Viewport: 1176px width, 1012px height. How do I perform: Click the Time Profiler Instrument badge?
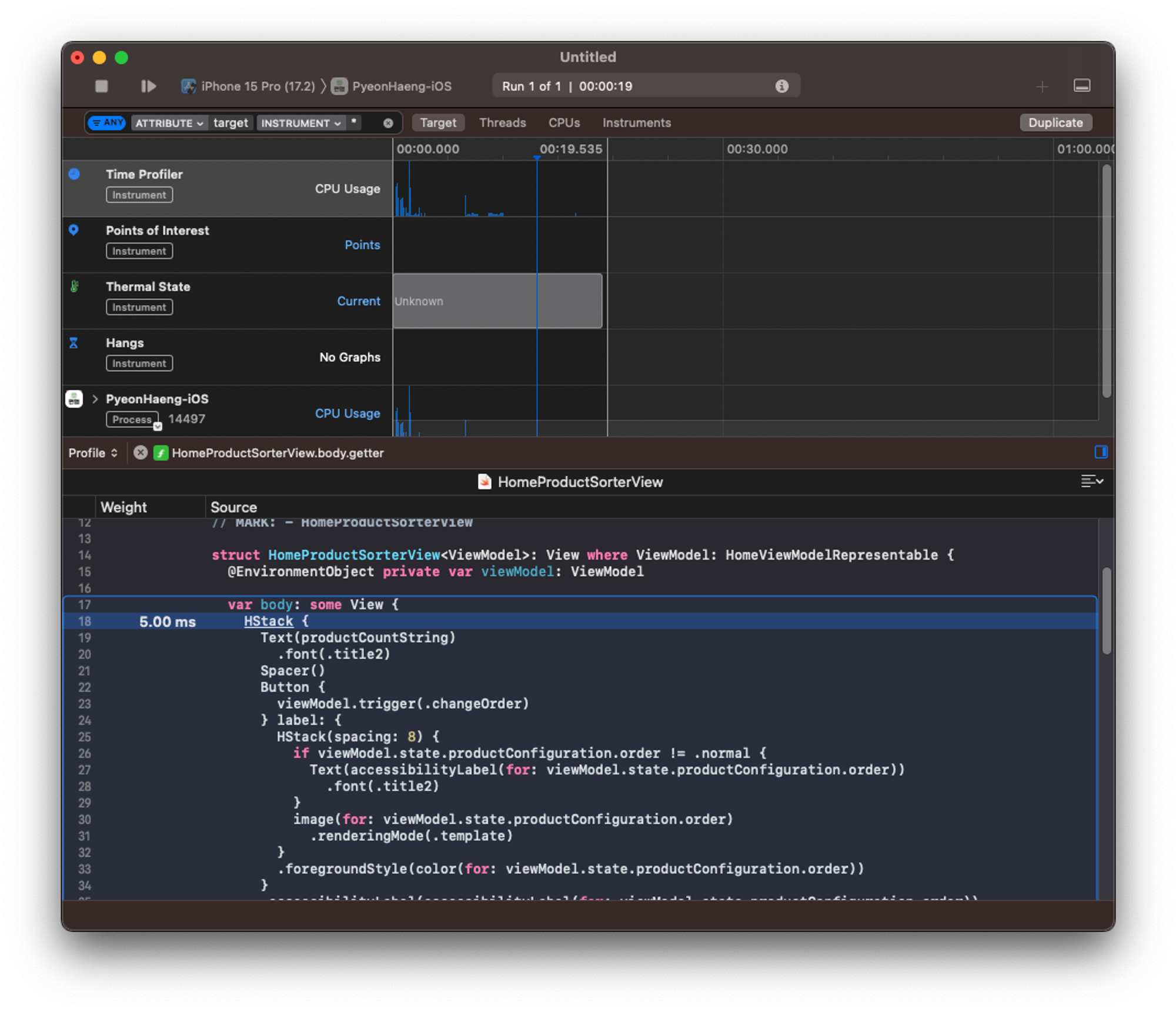coord(139,195)
